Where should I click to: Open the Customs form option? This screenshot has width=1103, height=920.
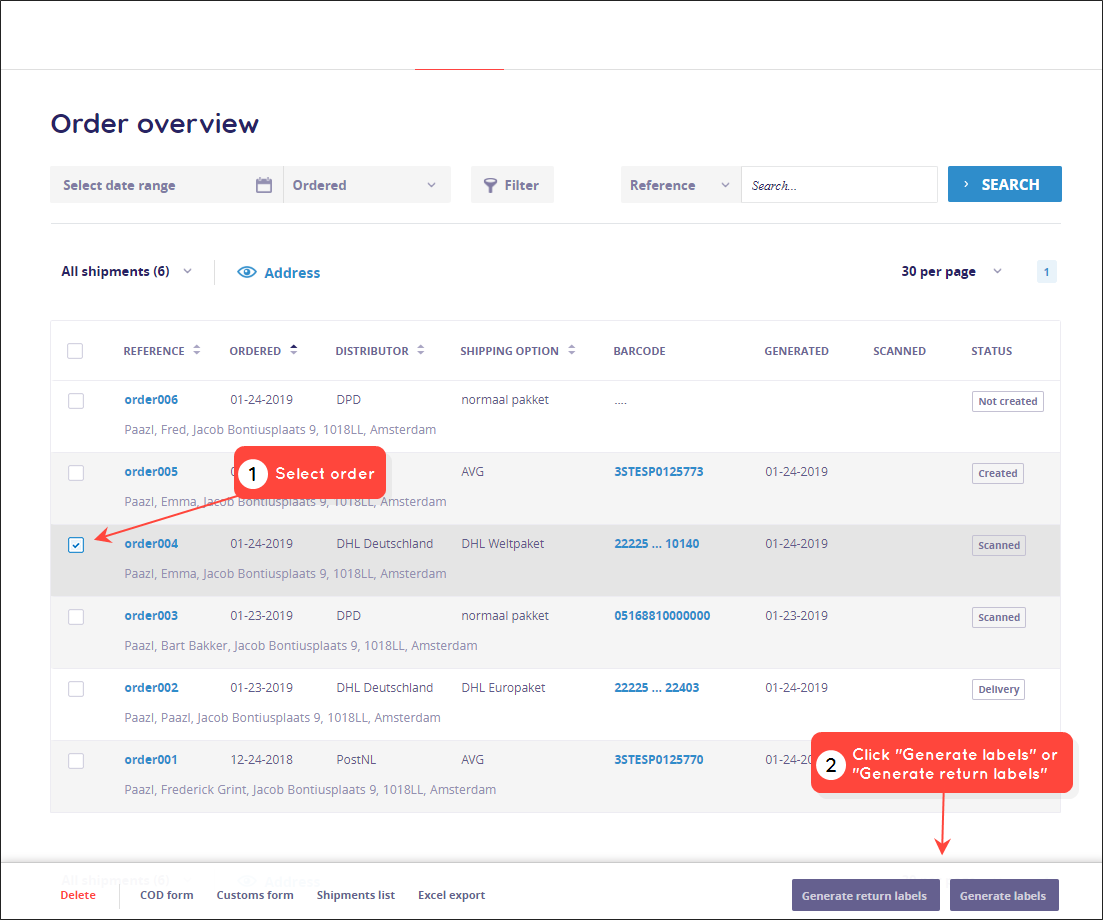pos(255,895)
